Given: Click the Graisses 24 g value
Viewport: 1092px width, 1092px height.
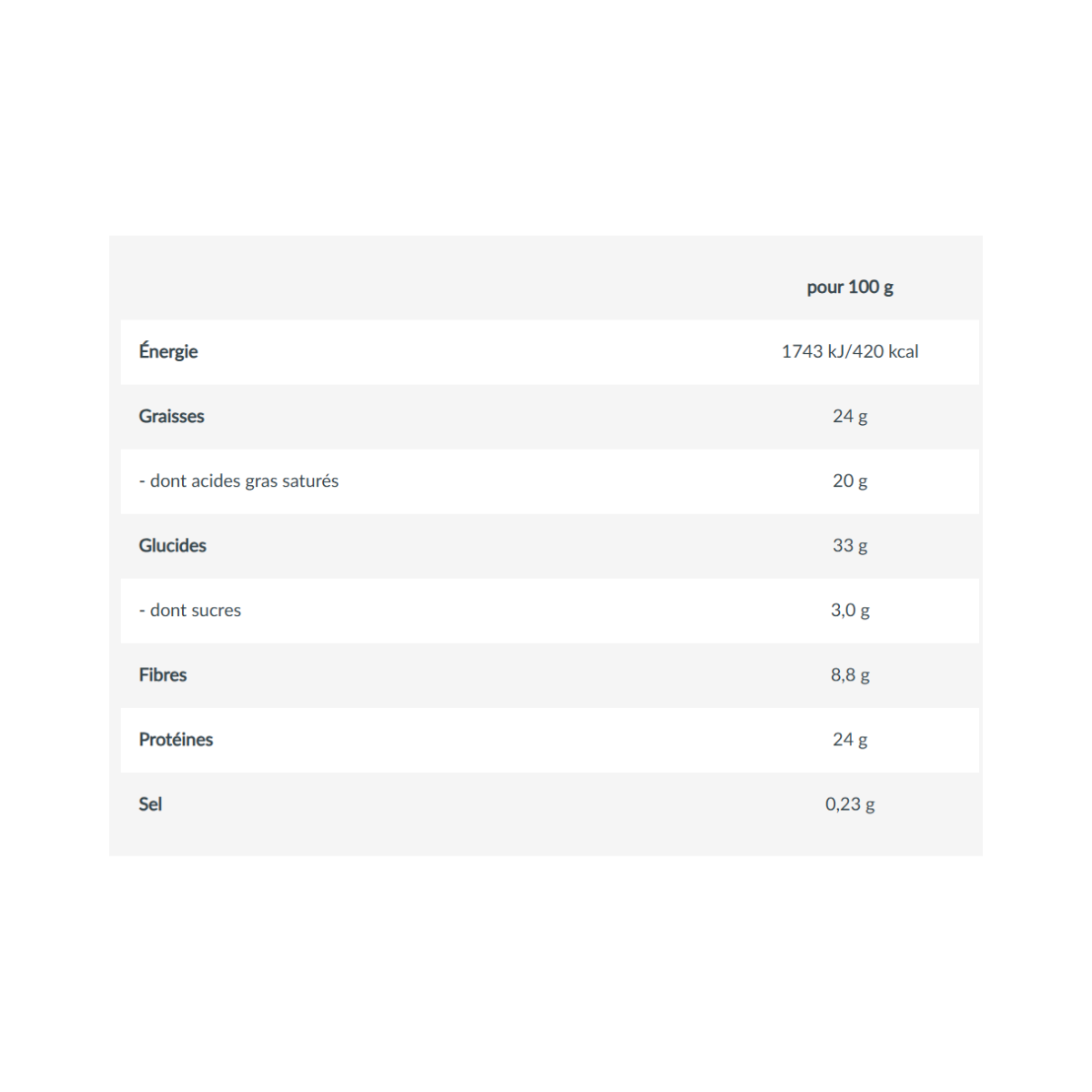Looking at the screenshot, I should click(x=850, y=416).
